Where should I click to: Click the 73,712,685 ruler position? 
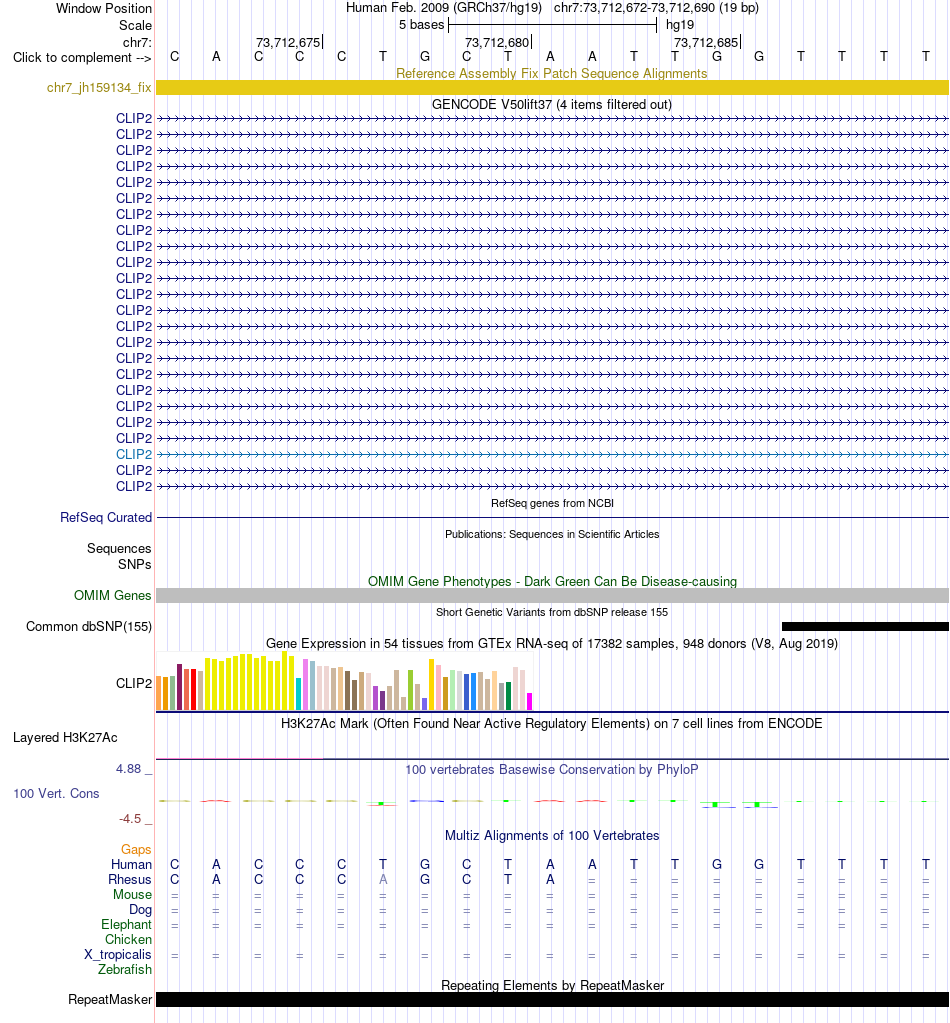pos(706,42)
